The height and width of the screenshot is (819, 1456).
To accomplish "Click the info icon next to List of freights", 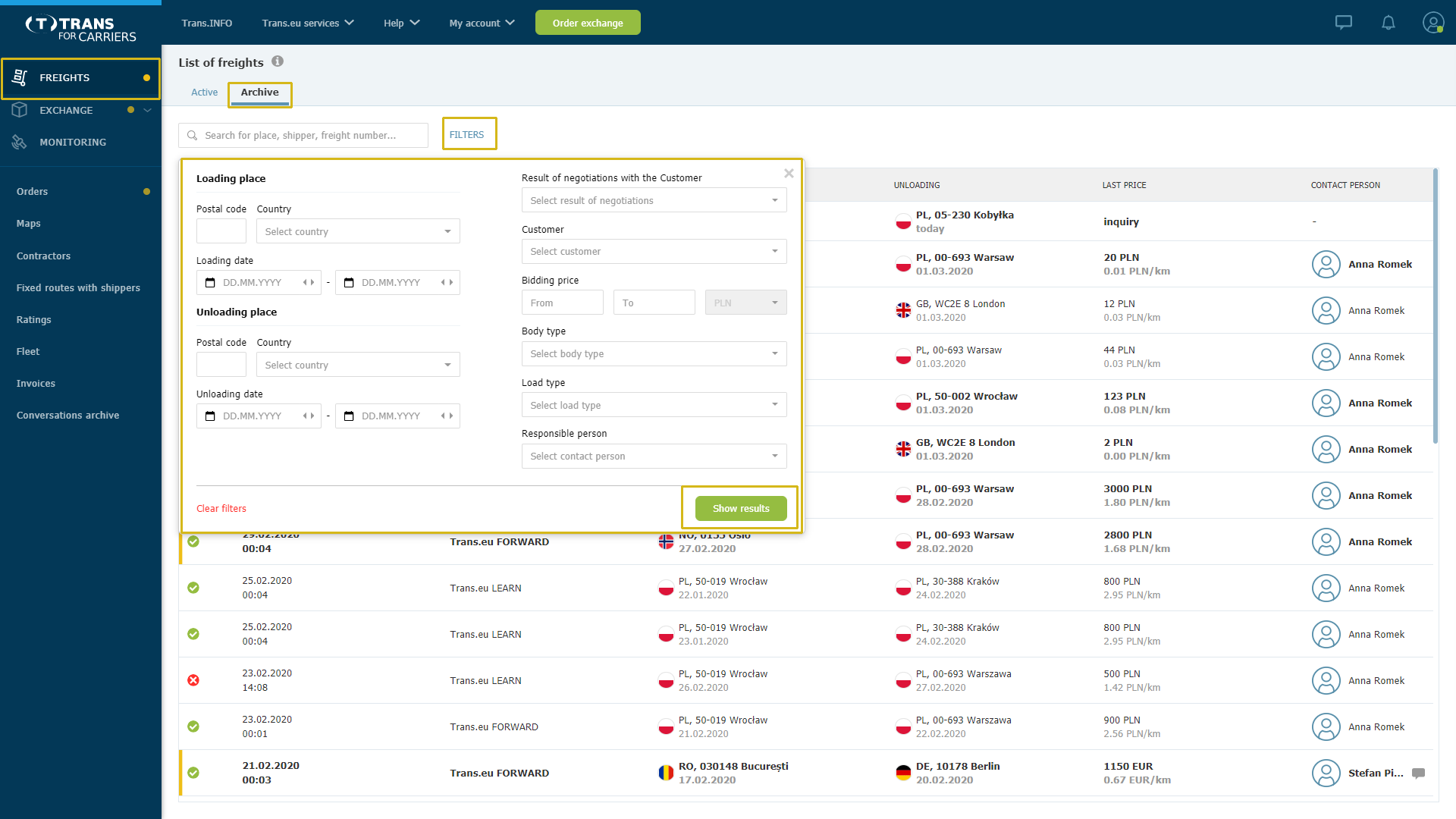I will coord(278,61).
